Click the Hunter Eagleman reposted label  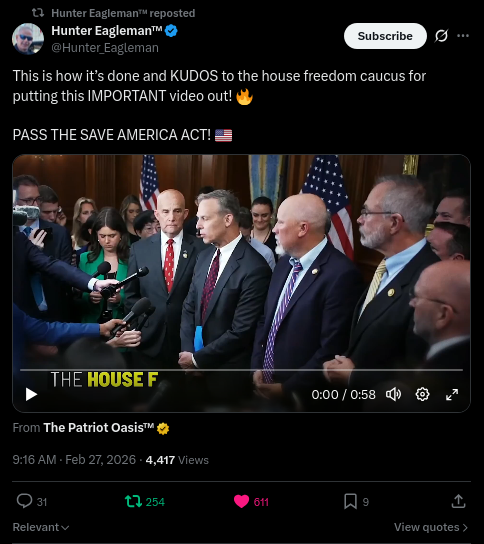pos(123,13)
